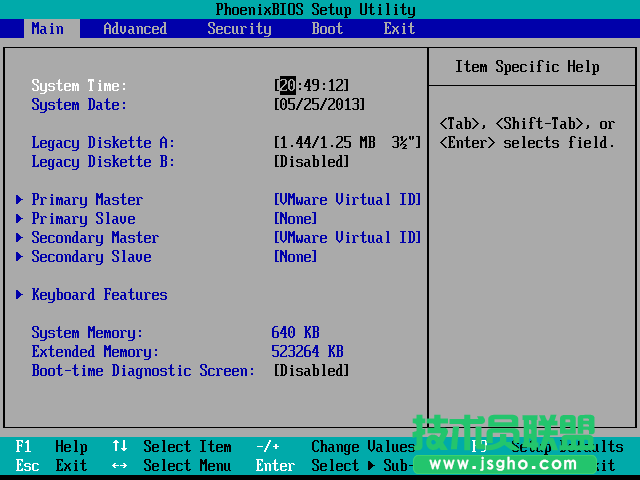The height and width of the screenshot is (480, 640).
Task: Expand the Primary Master submenu arrow
Action: coord(20,200)
